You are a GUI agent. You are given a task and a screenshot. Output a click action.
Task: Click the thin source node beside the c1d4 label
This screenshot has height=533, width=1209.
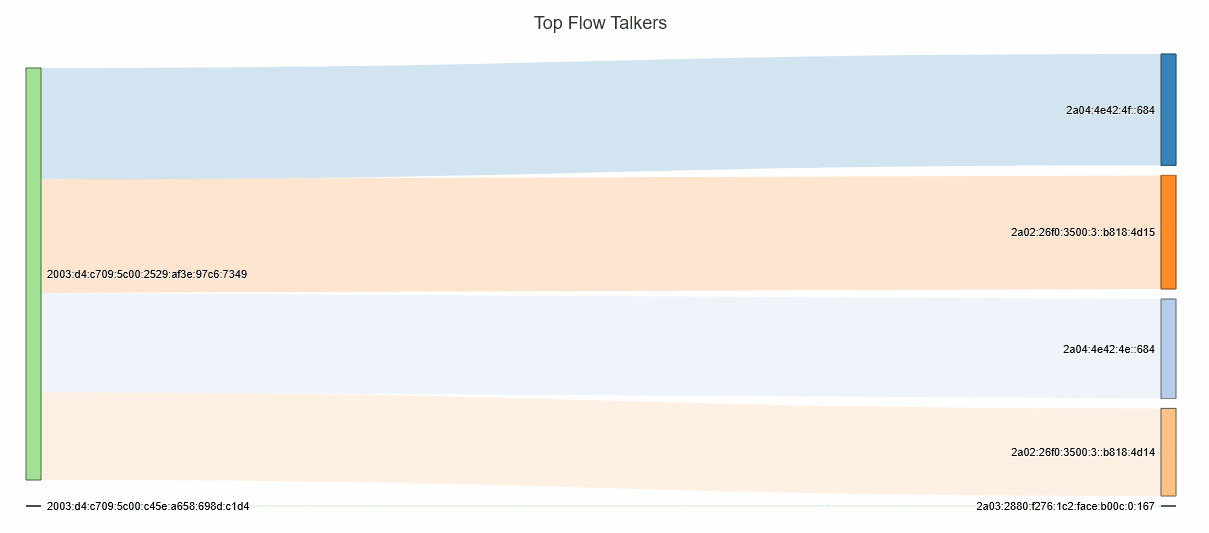click(33, 507)
